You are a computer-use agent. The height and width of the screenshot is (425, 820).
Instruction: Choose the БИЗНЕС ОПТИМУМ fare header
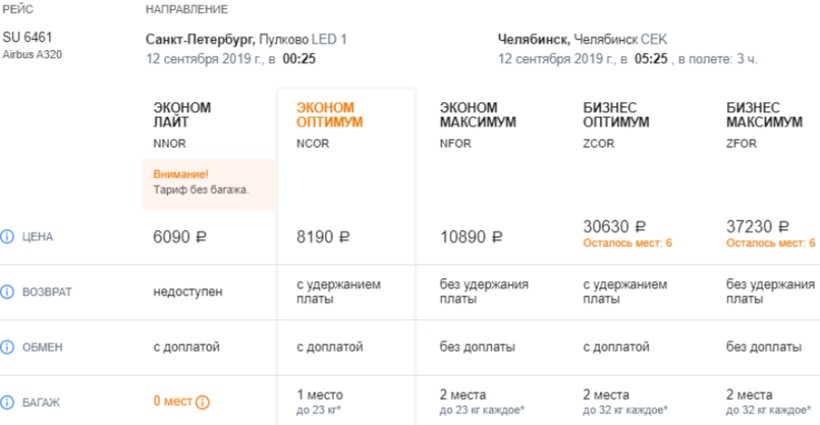[x=615, y=115]
